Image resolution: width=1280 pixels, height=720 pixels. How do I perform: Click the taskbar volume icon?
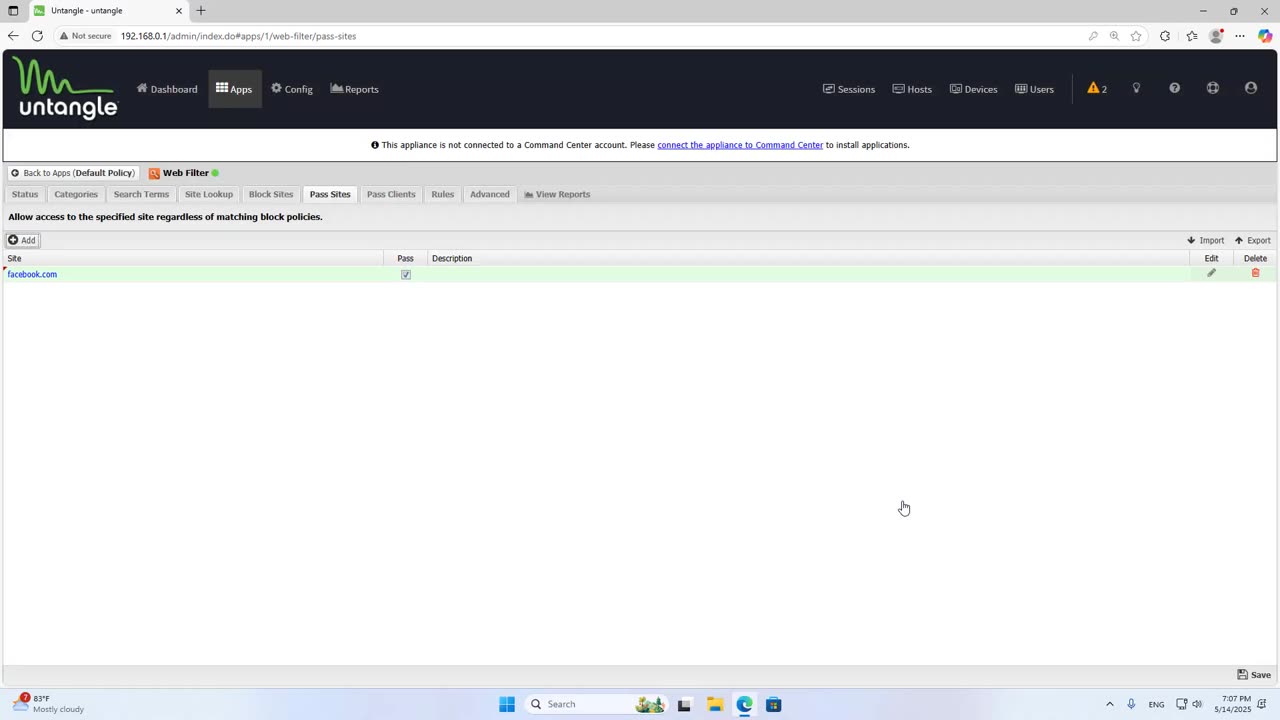point(1197,704)
